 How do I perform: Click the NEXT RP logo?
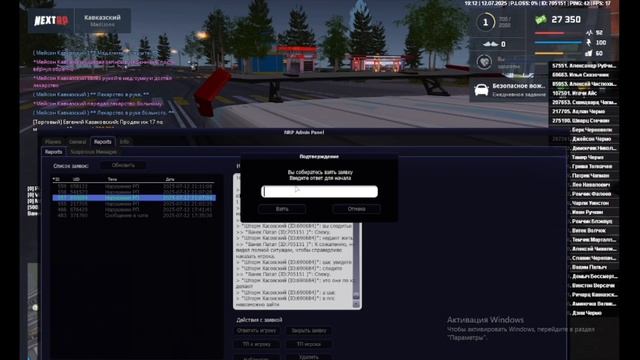(x=51, y=20)
